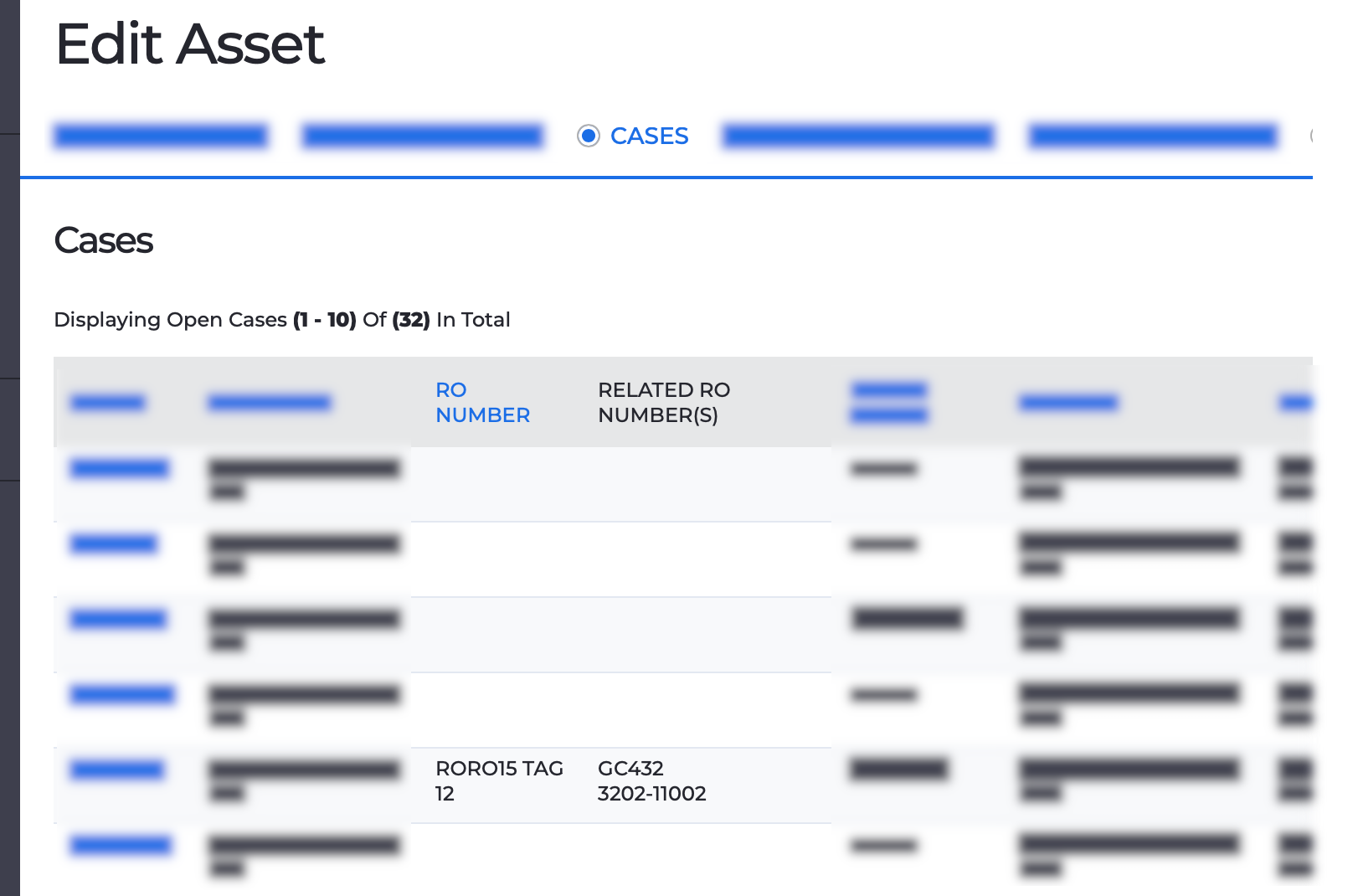The height and width of the screenshot is (896, 1353).
Task: Open the second case link in the table
Action: click(116, 543)
